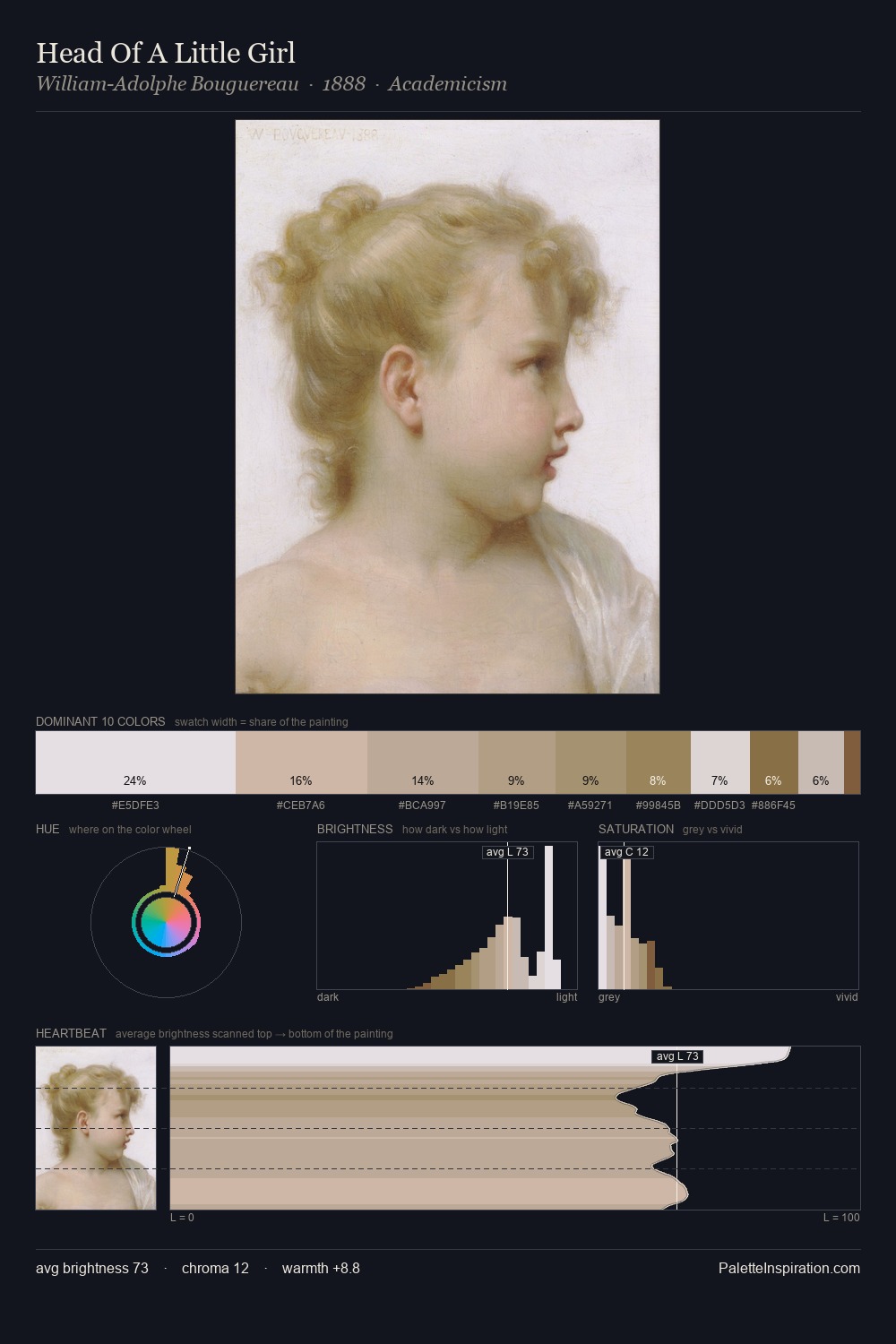
Task: Click the hex label '#BCA997'
Action: [422, 806]
